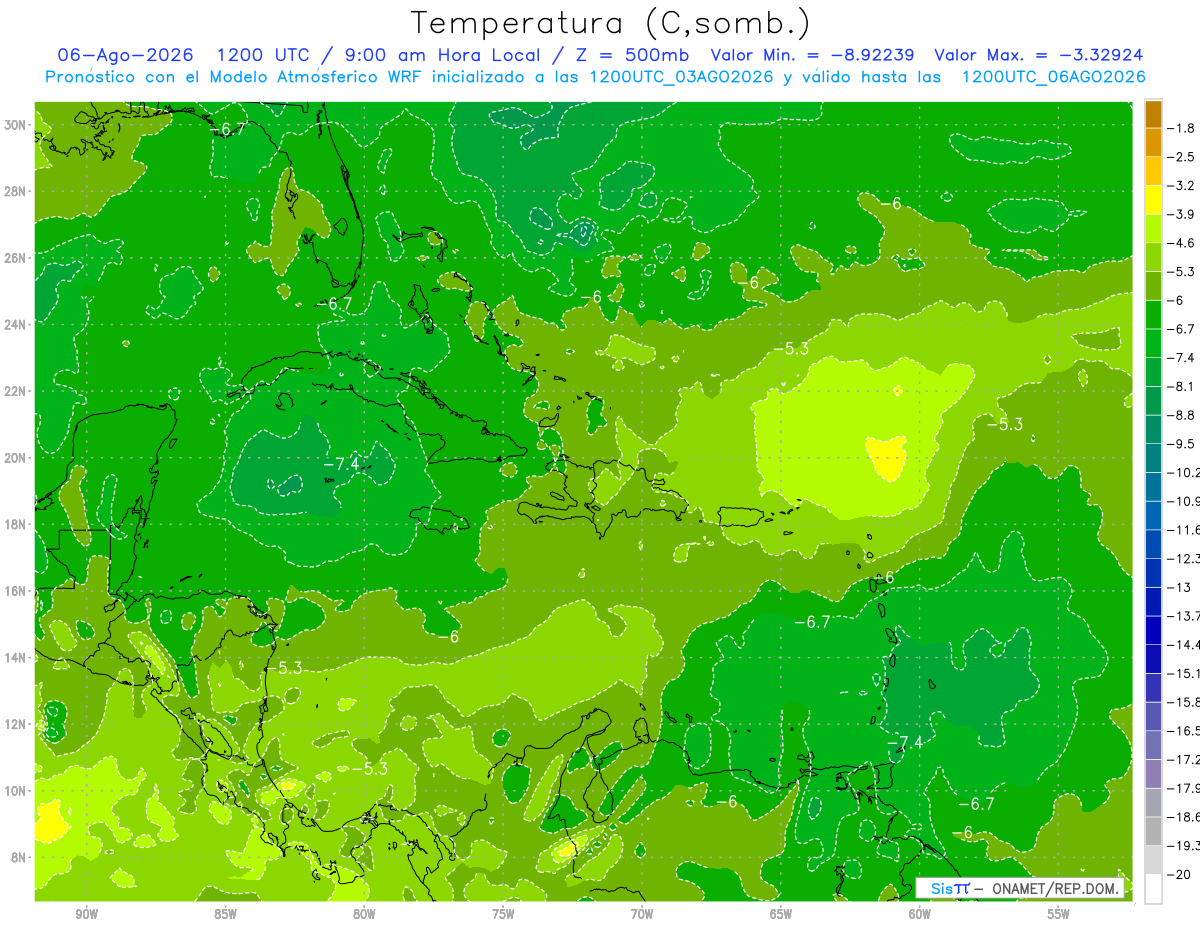Image resolution: width=1200 pixels, height=927 pixels.
Task: Click the '30N' latitude axis label
Action: (x=17, y=125)
